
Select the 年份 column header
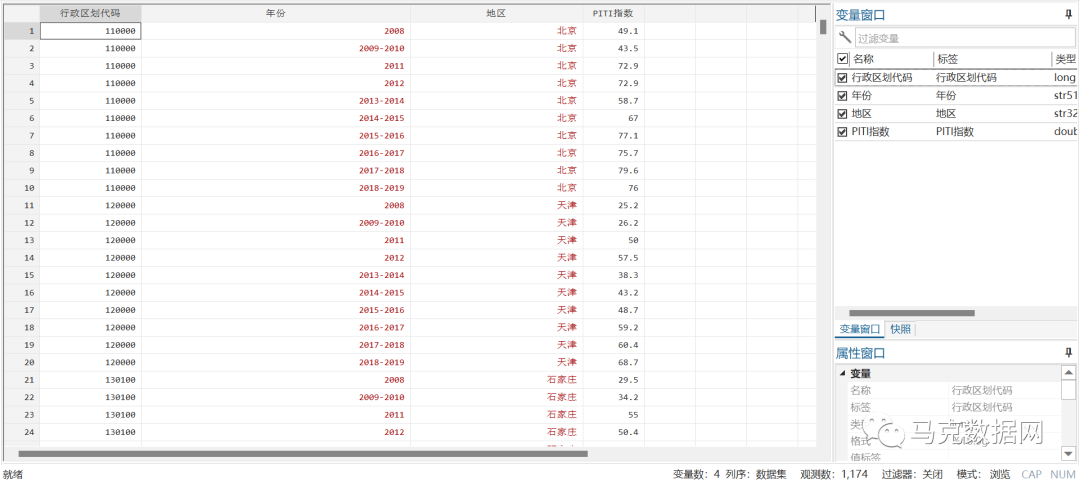point(276,13)
